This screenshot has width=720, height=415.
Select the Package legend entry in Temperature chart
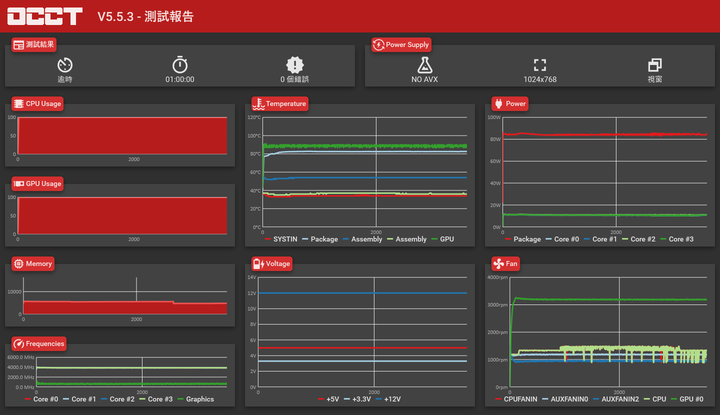(320, 239)
